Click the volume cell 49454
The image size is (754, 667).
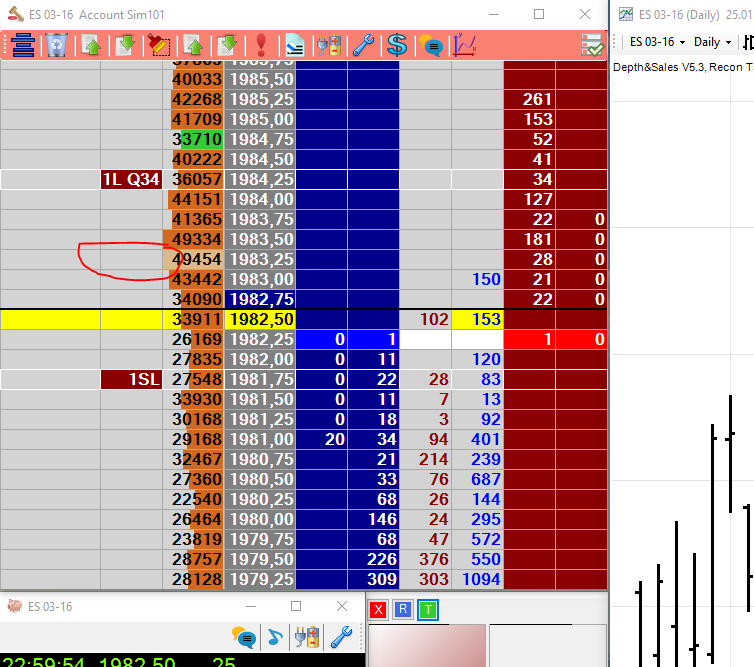pos(193,259)
